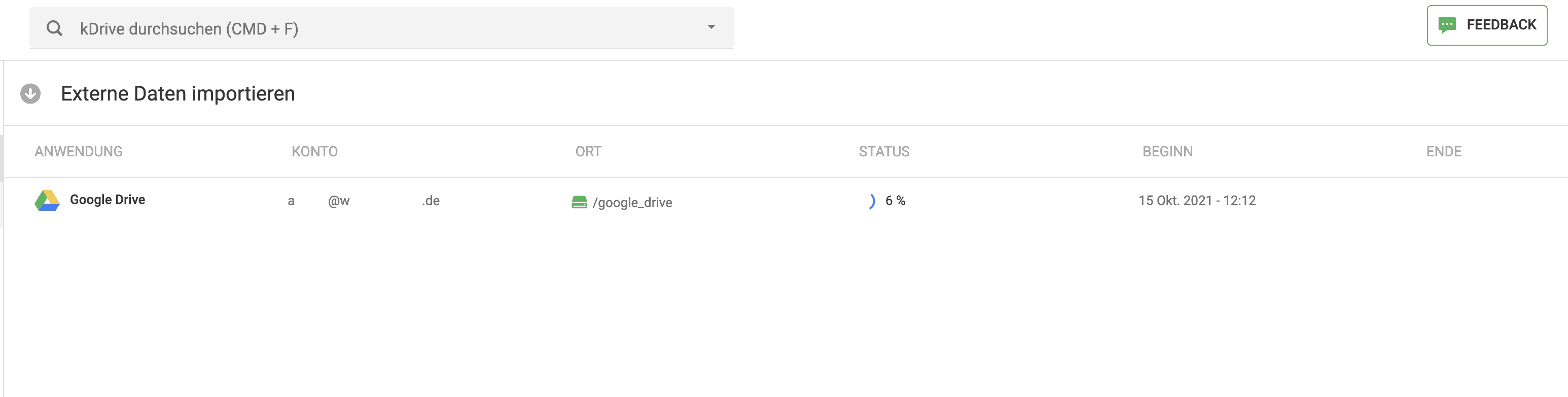Screen dimensions: 1568x397
Task: Sort by BEGINN column header
Action: coord(1167,151)
